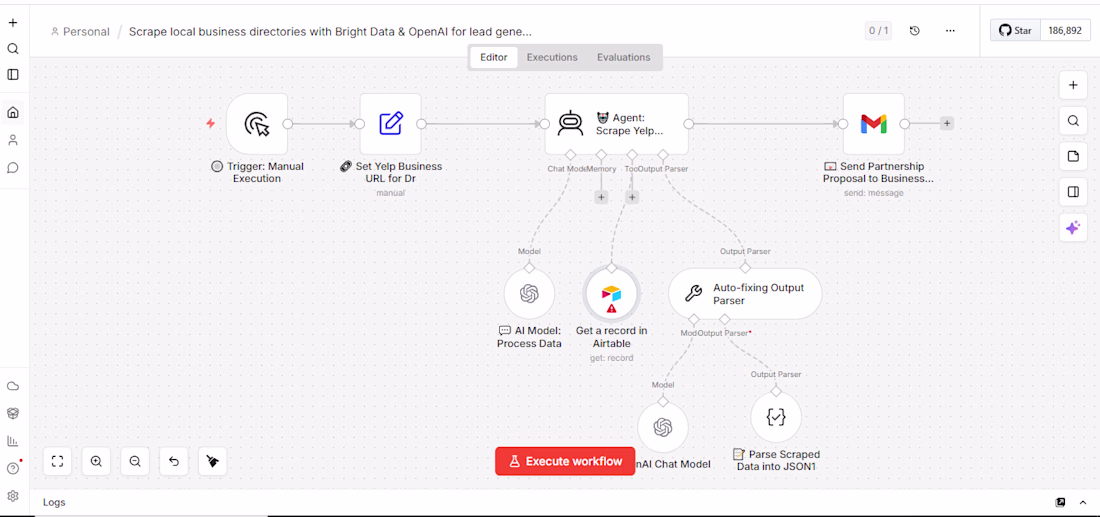Zoom in on the canvas

coord(96,461)
